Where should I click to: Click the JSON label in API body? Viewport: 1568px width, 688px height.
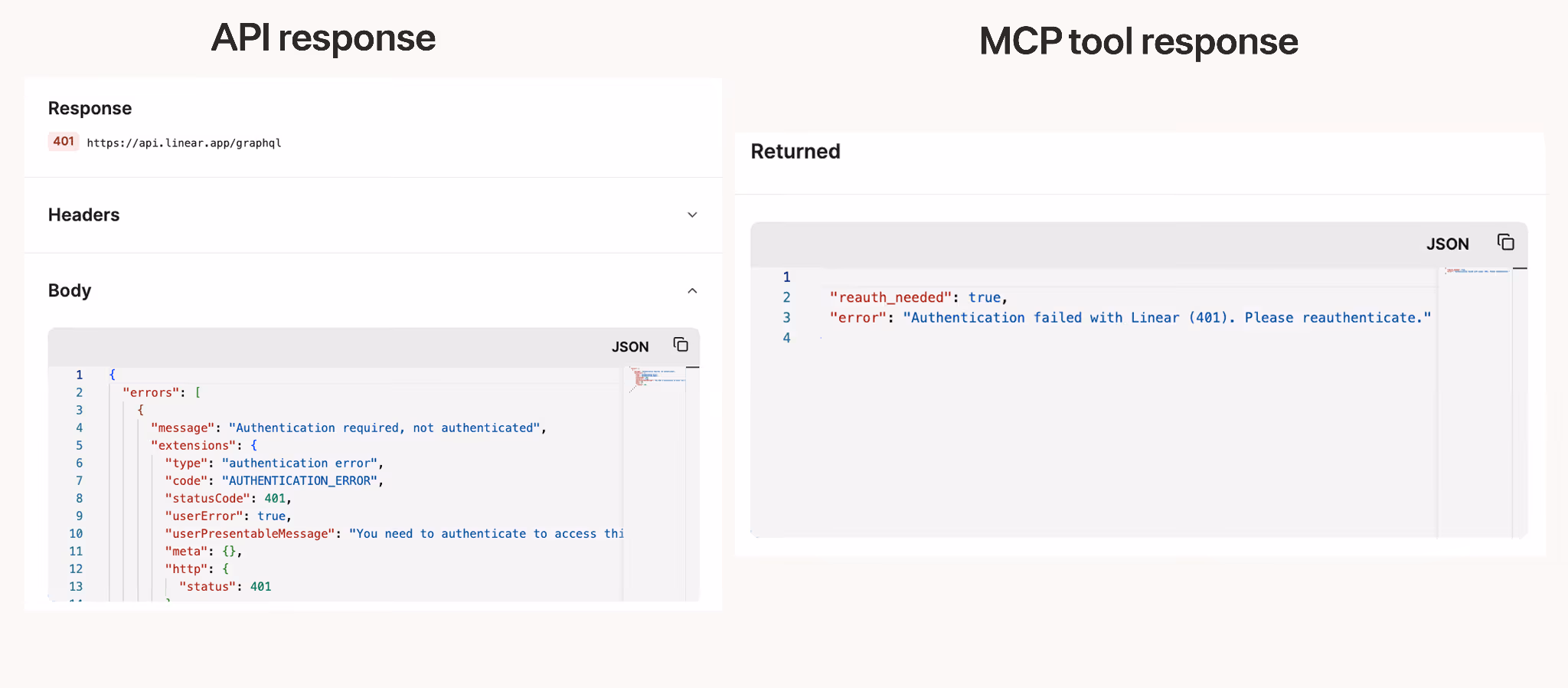[630, 346]
